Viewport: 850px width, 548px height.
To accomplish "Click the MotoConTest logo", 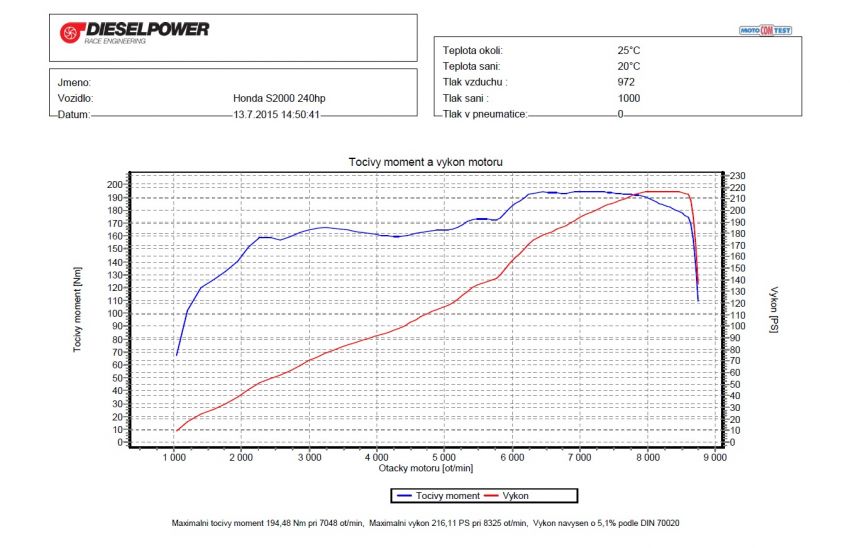I will coord(765,30).
